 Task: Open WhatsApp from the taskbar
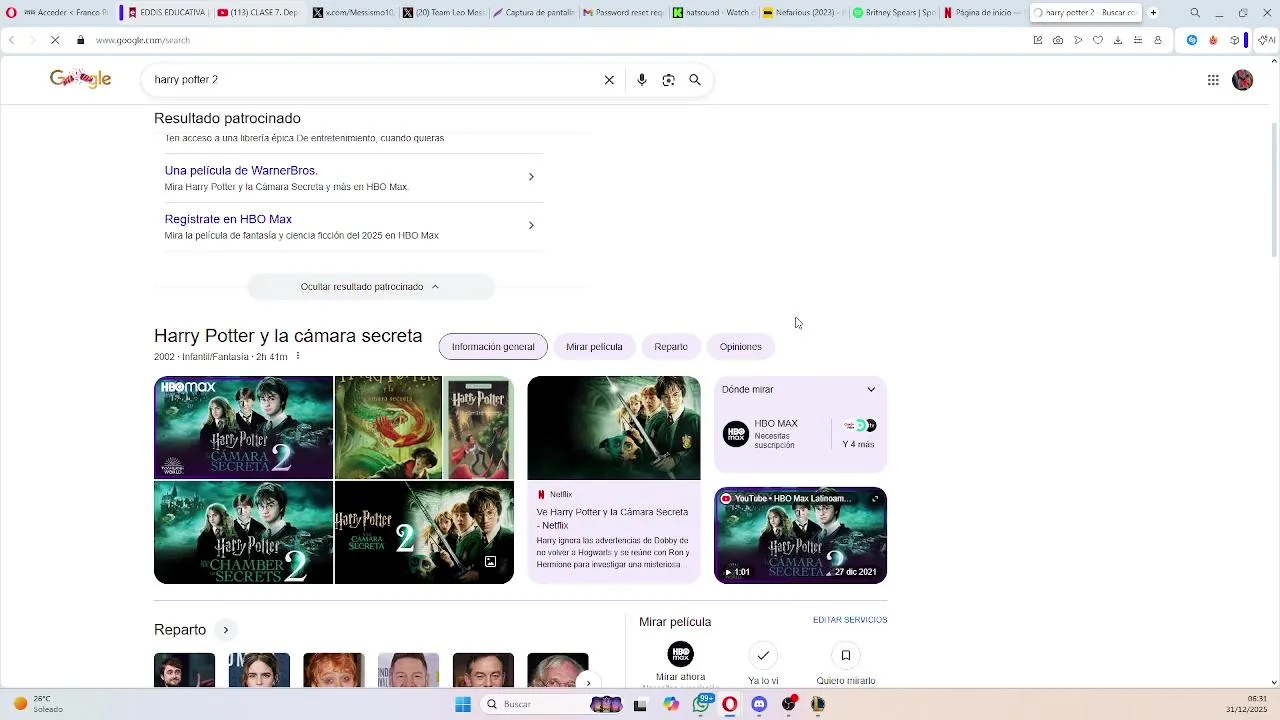point(701,704)
